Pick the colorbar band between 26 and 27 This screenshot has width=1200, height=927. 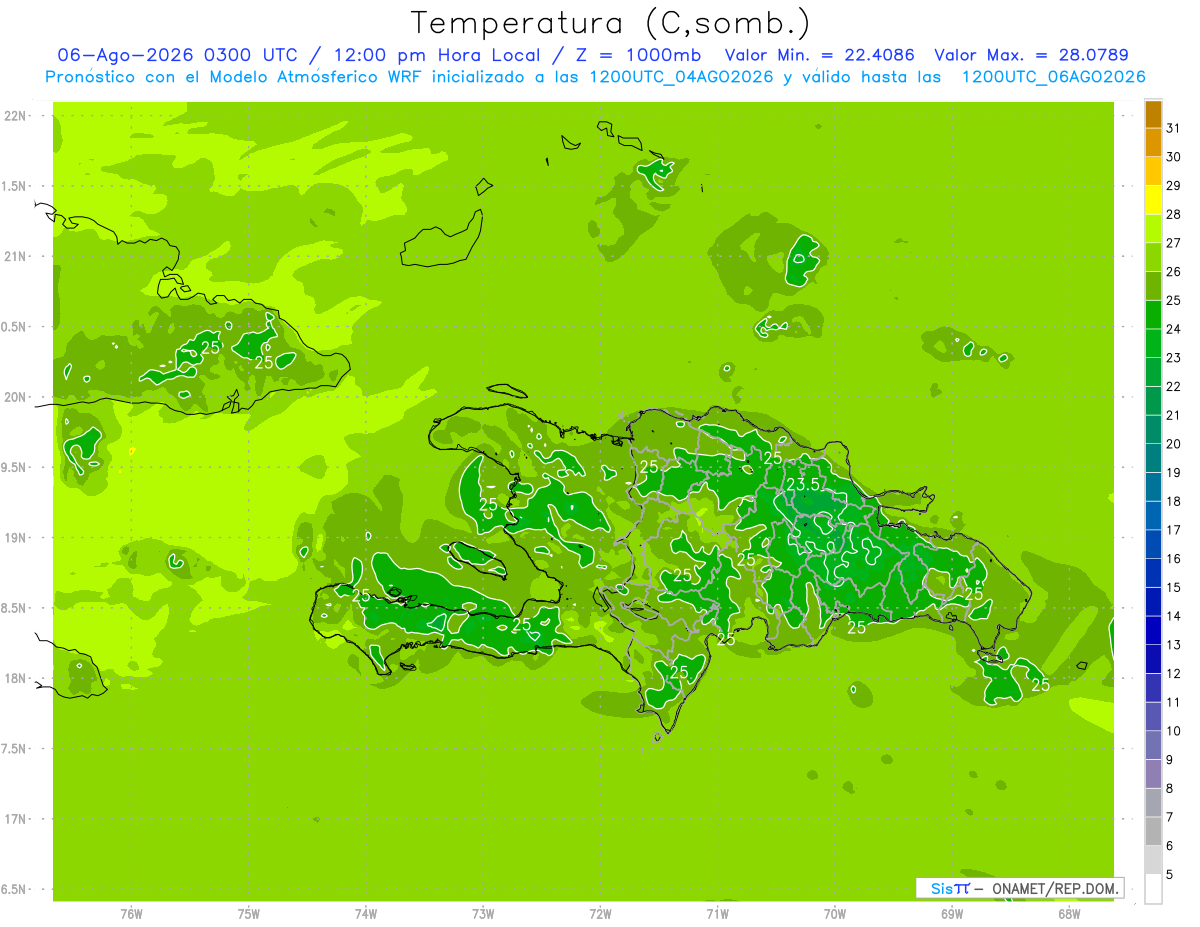(1153, 258)
